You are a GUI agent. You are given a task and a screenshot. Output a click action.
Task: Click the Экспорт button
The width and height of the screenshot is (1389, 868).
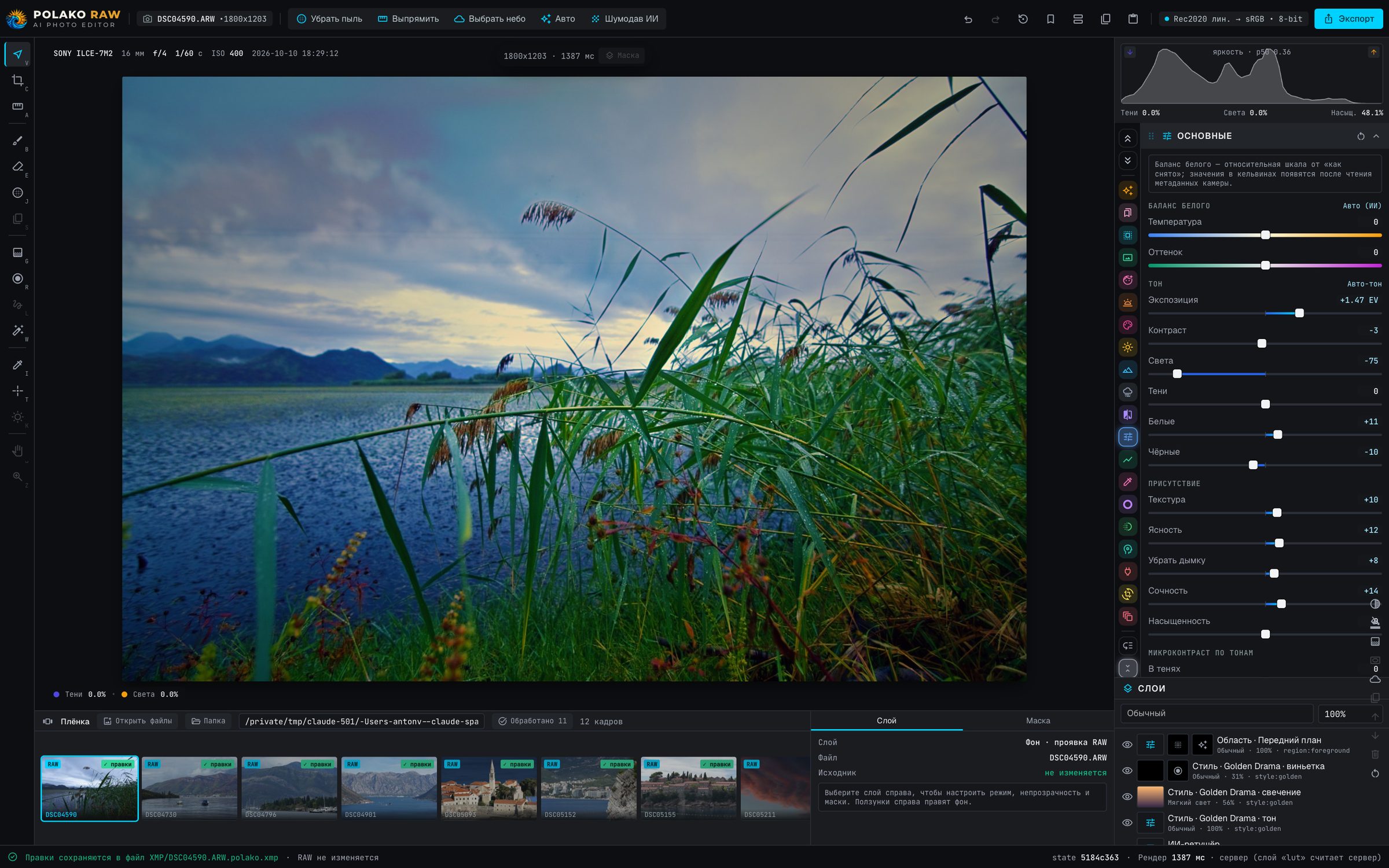tap(1348, 19)
